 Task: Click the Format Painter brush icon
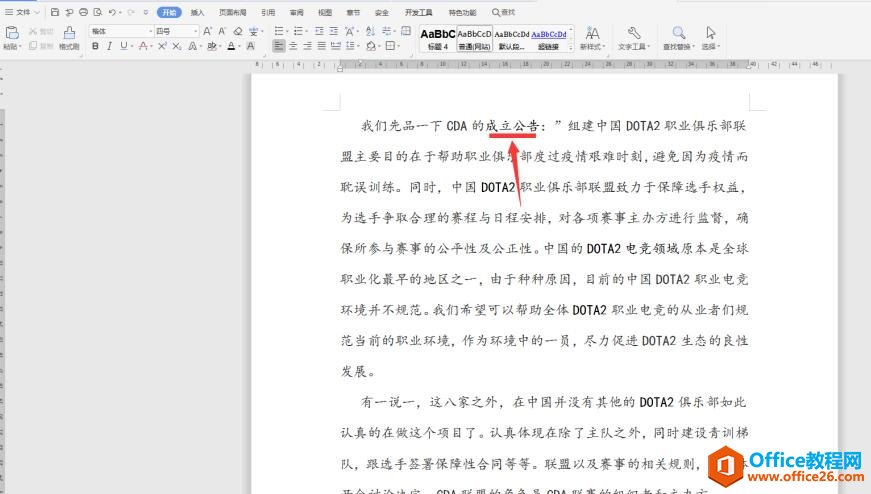pos(69,32)
